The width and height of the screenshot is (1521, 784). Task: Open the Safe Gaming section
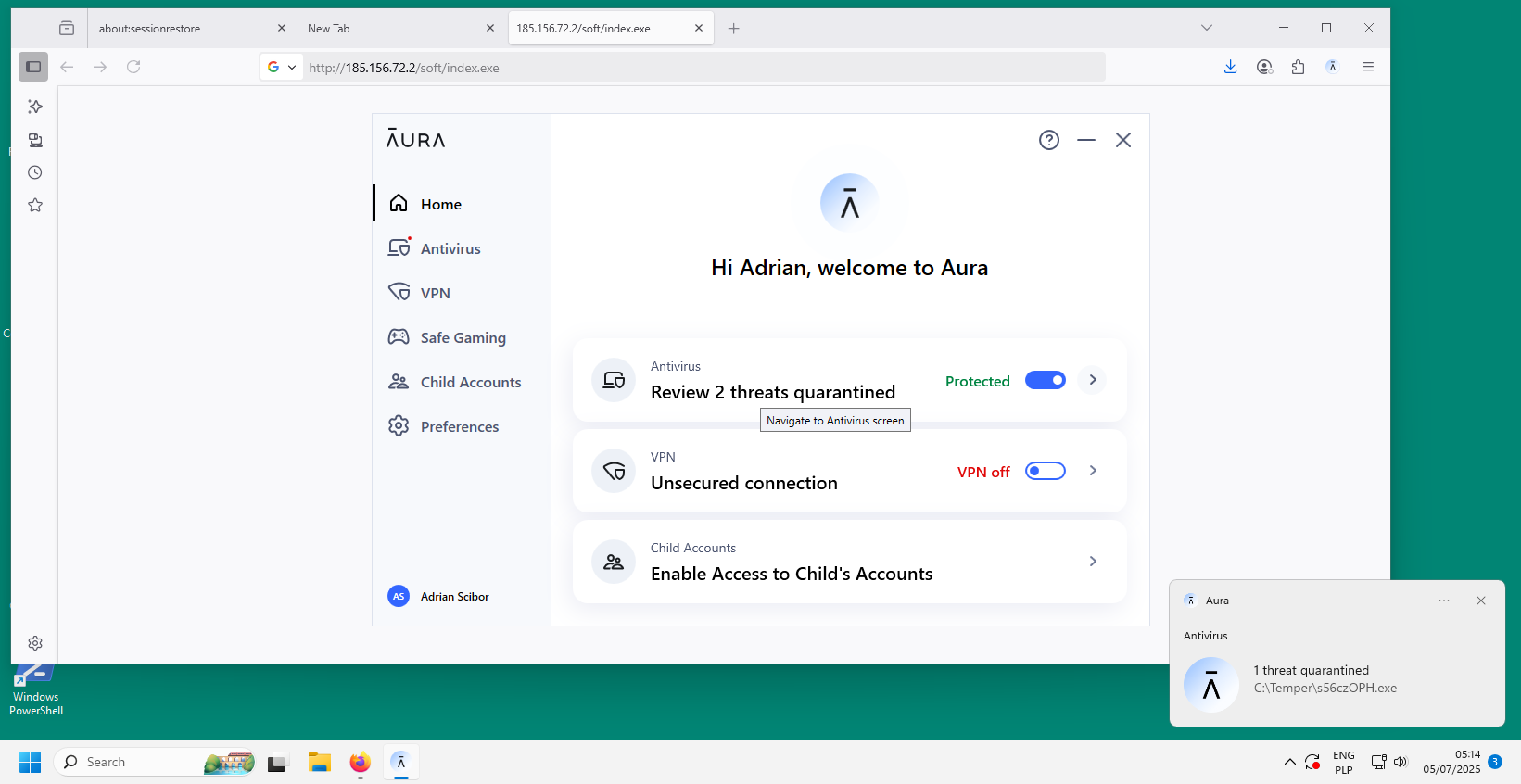coord(462,337)
